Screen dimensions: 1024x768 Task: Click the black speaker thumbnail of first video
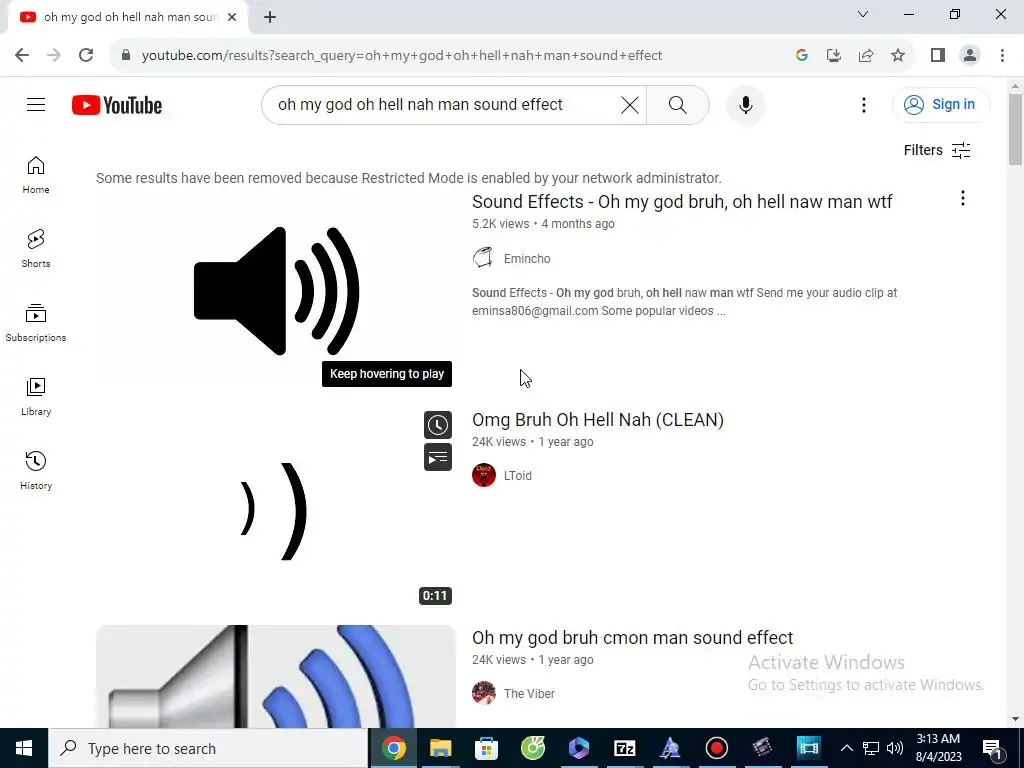coord(276,291)
